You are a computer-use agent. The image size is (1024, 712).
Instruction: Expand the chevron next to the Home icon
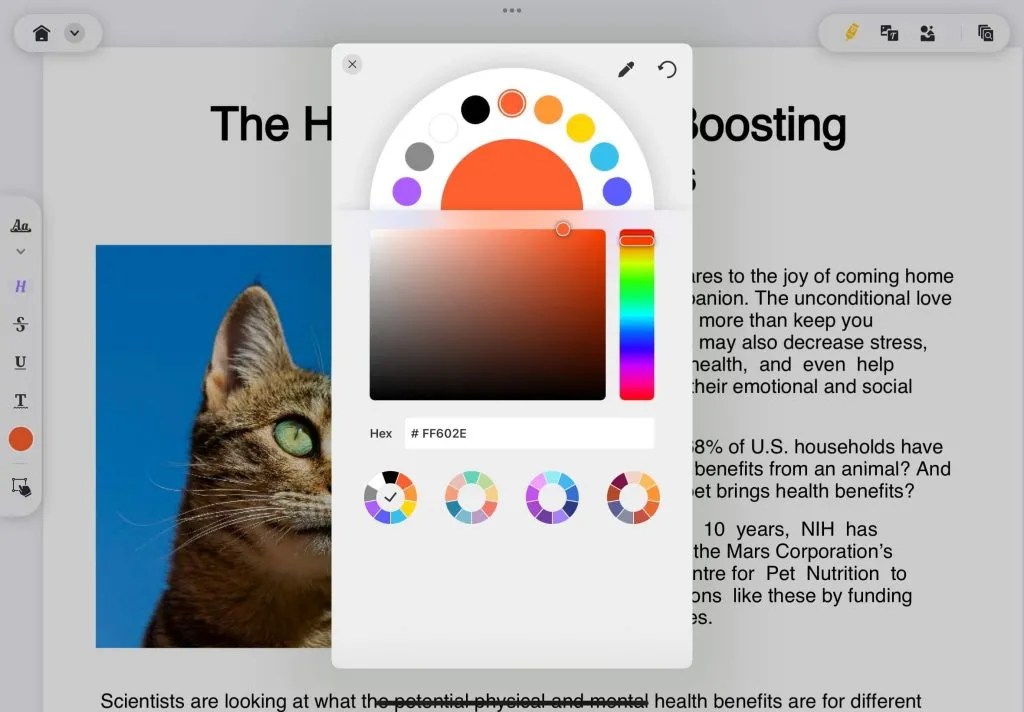pos(72,31)
